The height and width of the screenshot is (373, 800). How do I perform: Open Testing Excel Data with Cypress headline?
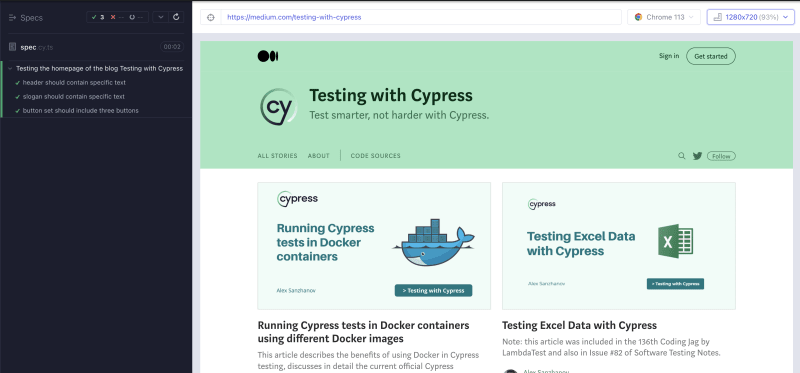579,326
